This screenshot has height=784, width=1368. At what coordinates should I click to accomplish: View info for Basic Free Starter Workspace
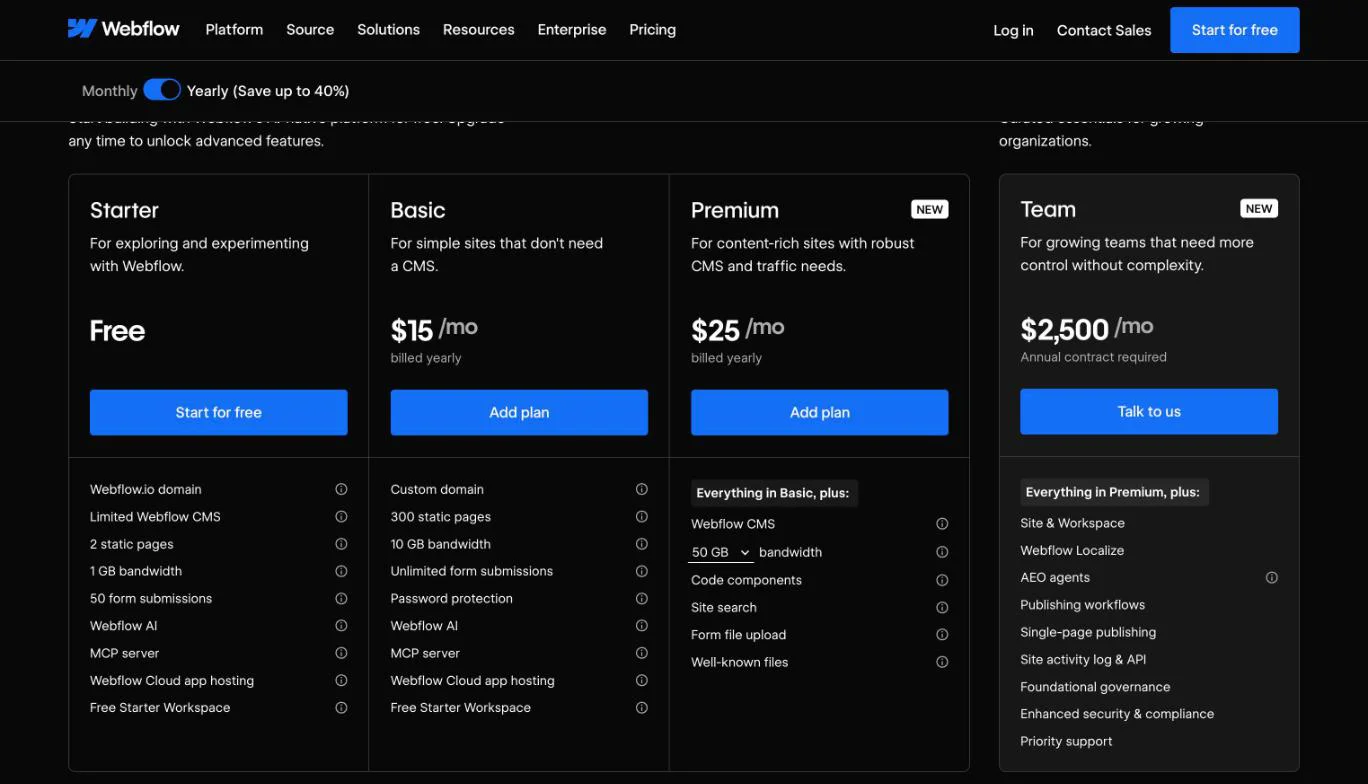642,707
